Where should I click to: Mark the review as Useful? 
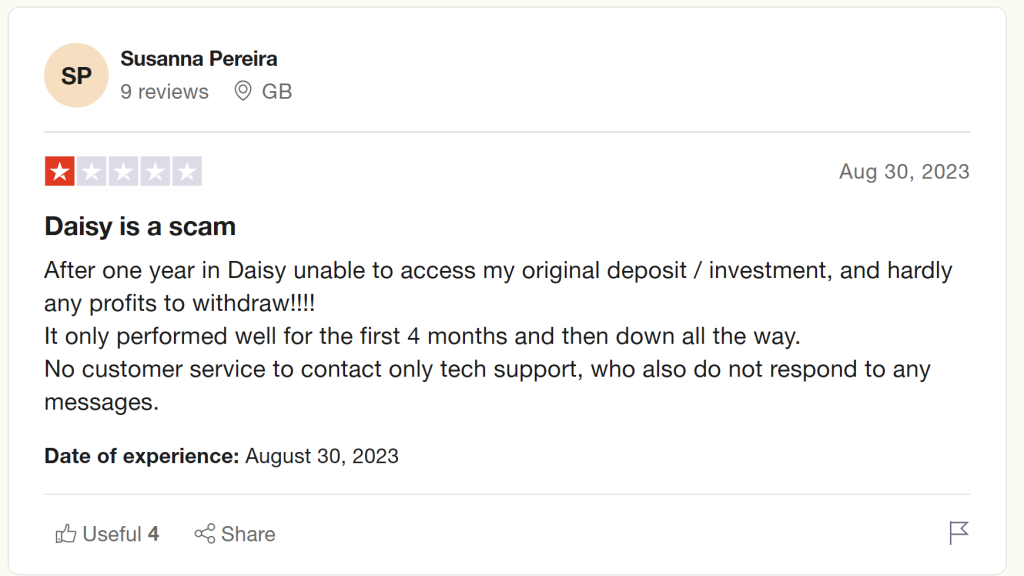(x=107, y=534)
